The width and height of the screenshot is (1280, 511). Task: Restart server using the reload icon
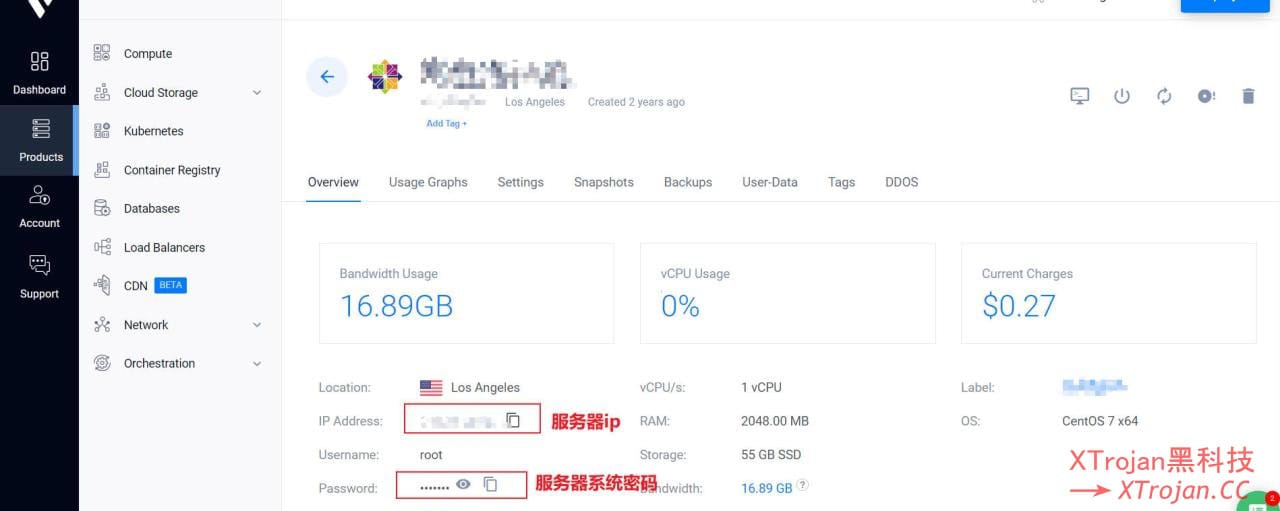tap(1164, 96)
